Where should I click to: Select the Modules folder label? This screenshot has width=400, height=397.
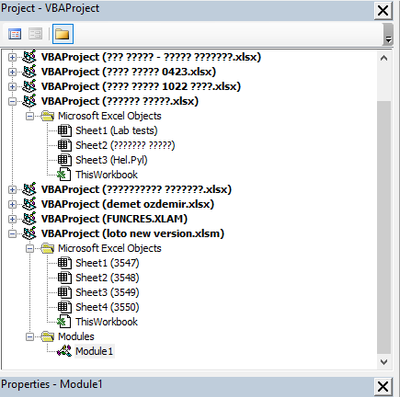click(76, 337)
